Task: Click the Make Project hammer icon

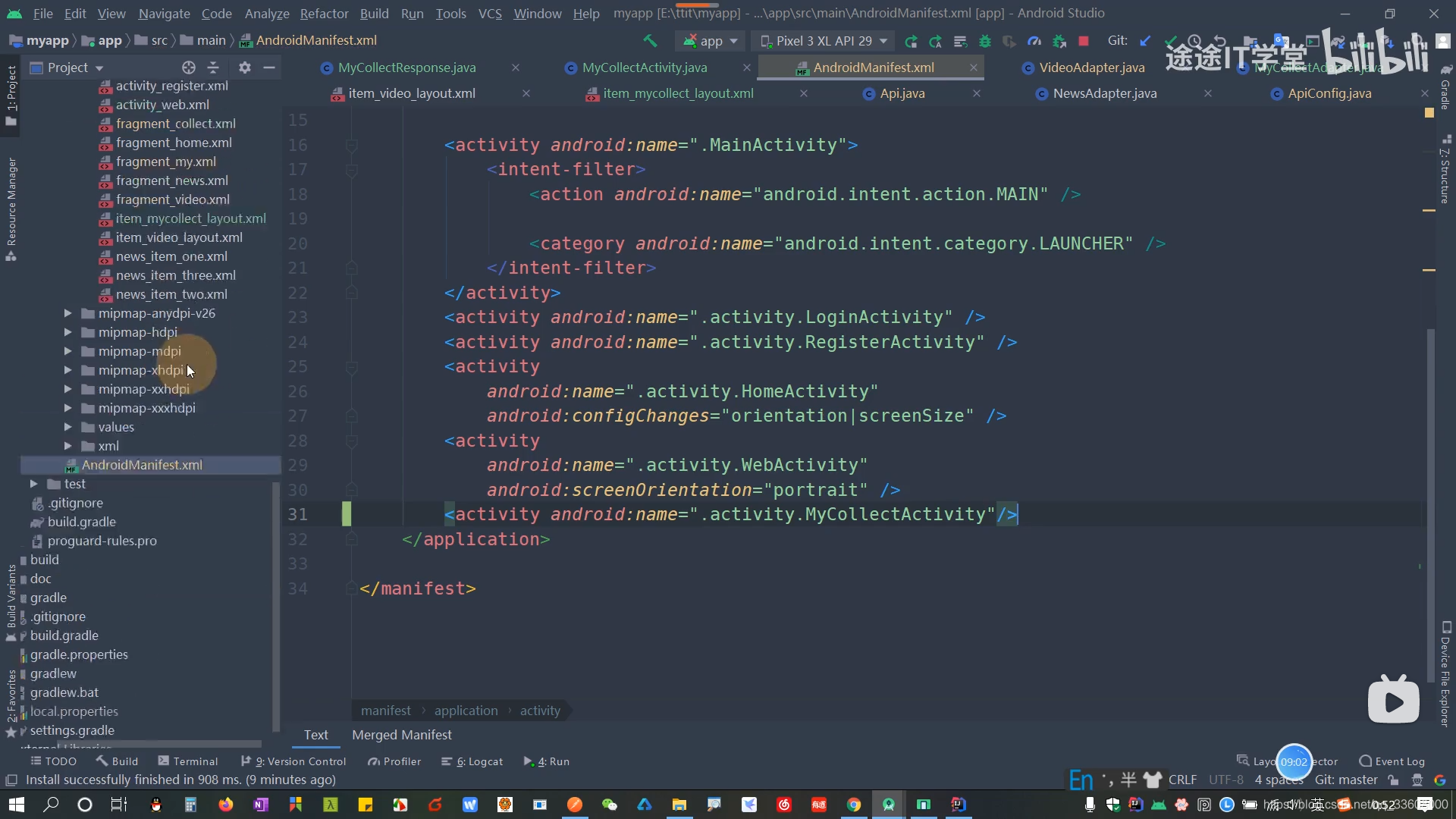Action: [x=650, y=41]
